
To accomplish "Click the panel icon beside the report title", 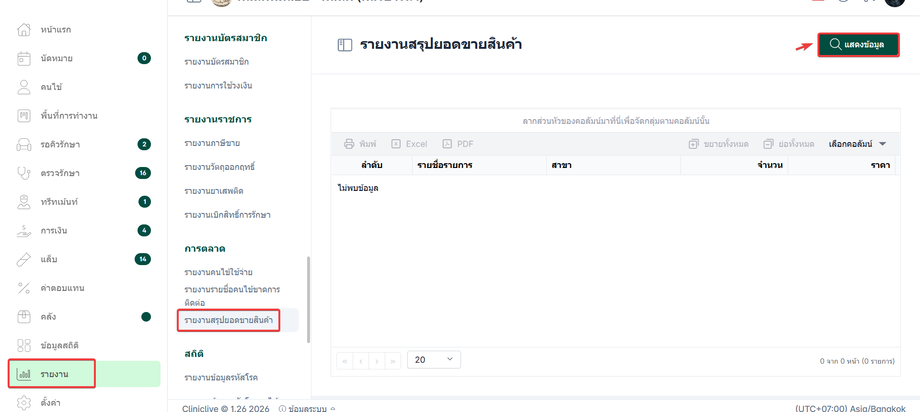I will [x=344, y=45].
